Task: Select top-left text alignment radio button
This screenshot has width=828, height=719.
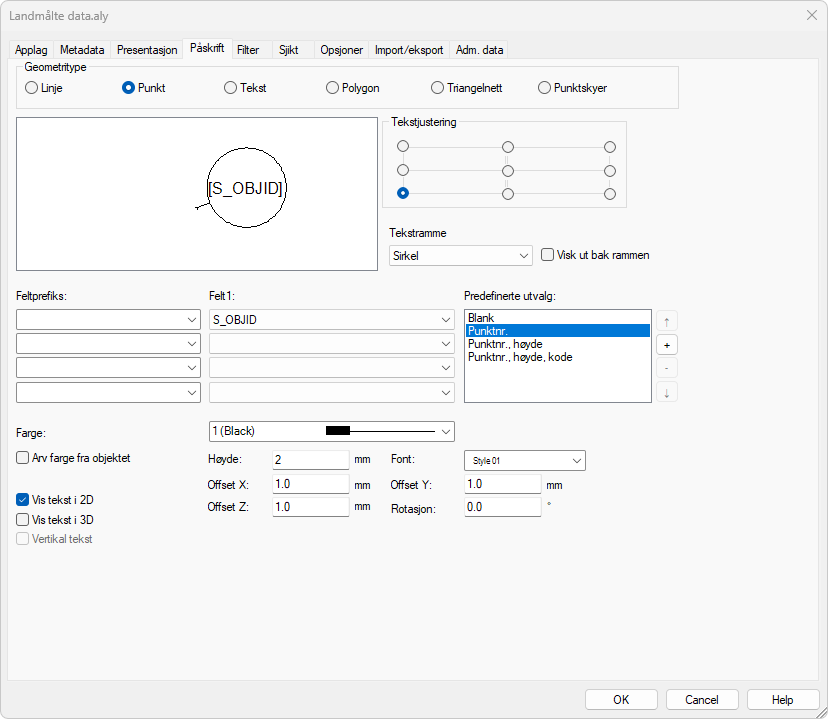Action: [x=403, y=146]
